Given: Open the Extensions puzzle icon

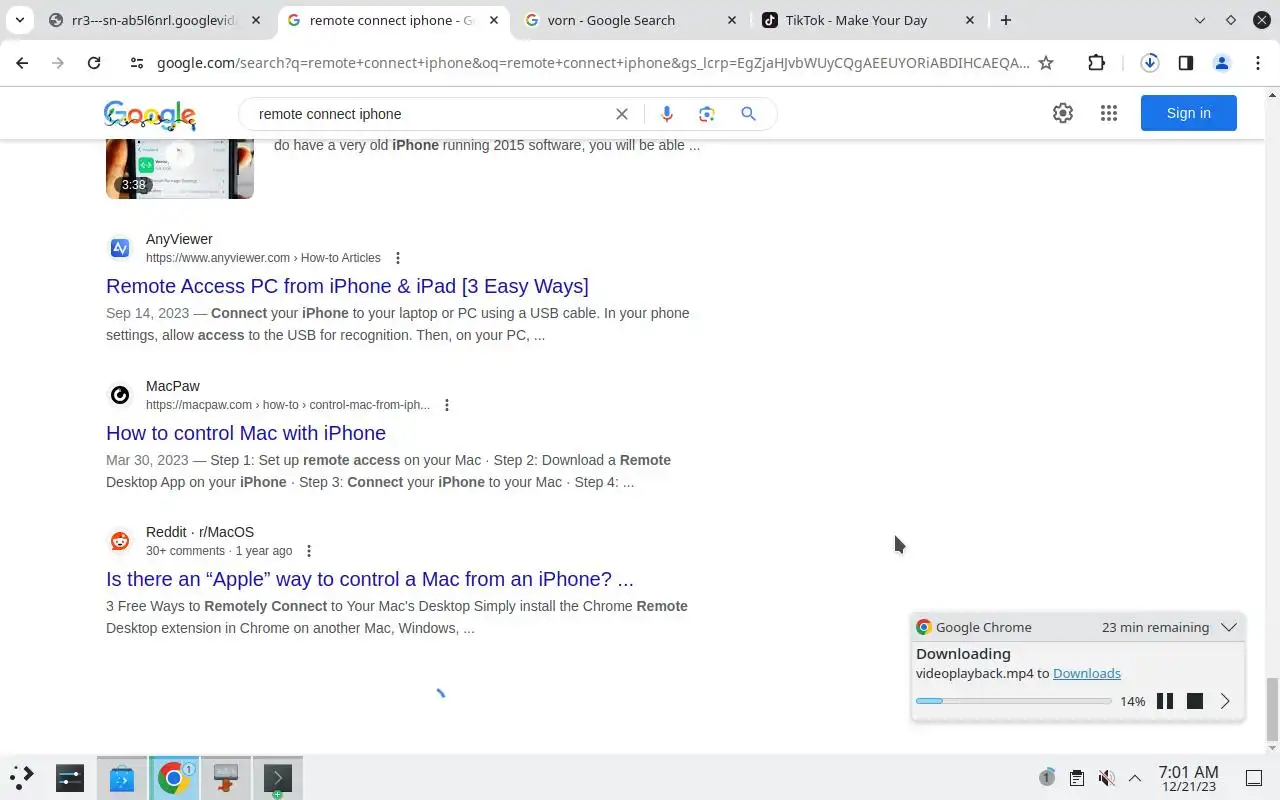Looking at the screenshot, I should pos(1097,63).
